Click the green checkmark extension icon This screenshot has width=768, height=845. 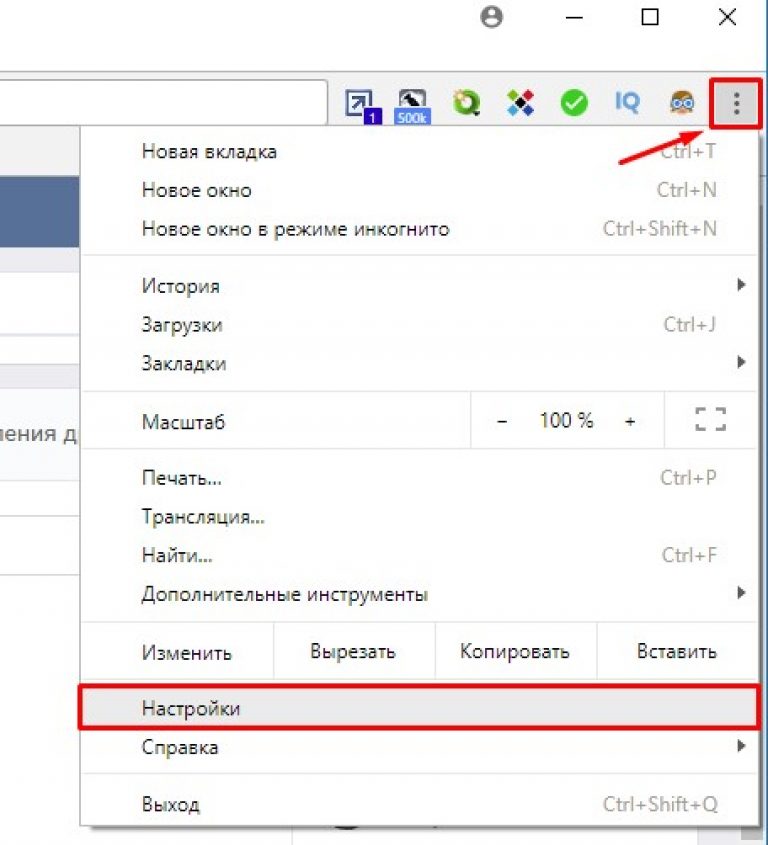[574, 102]
